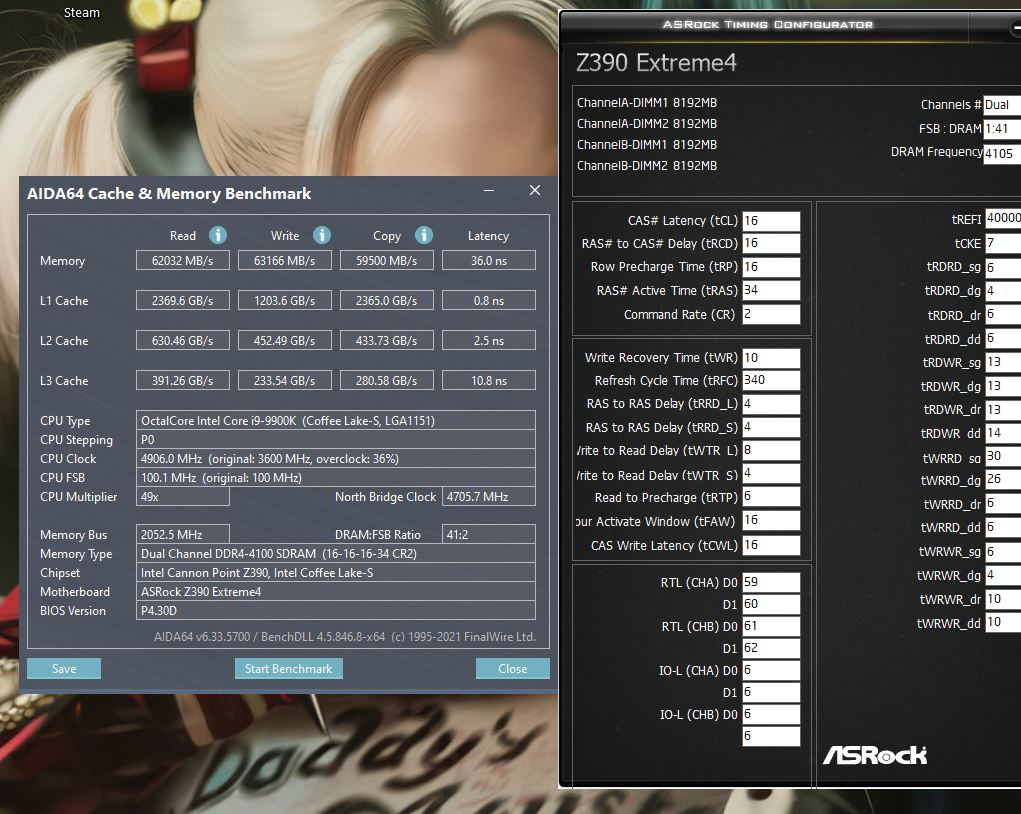The image size is (1021, 814).
Task: Minimize the AIDA64 benchmark window
Action: [489, 190]
